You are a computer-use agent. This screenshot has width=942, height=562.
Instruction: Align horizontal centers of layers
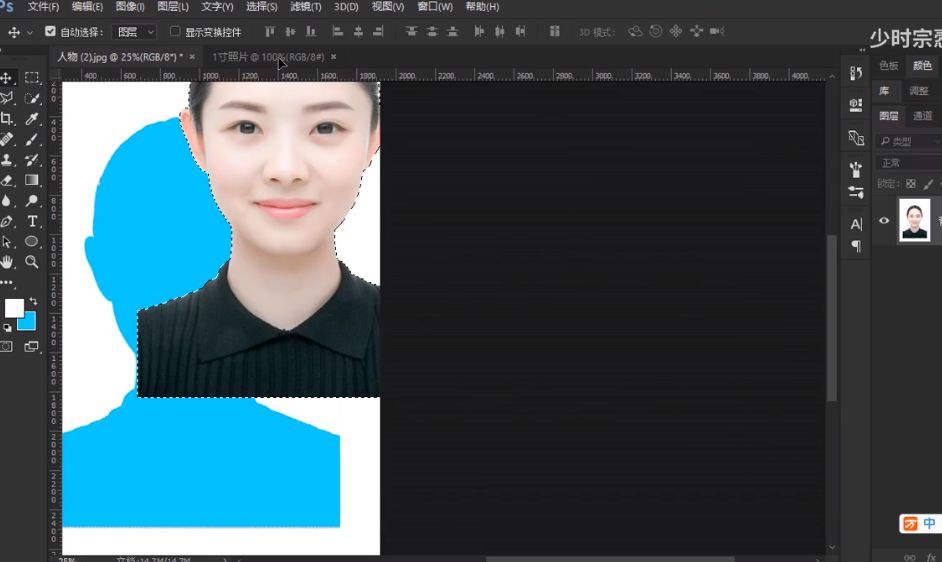pos(358,31)
